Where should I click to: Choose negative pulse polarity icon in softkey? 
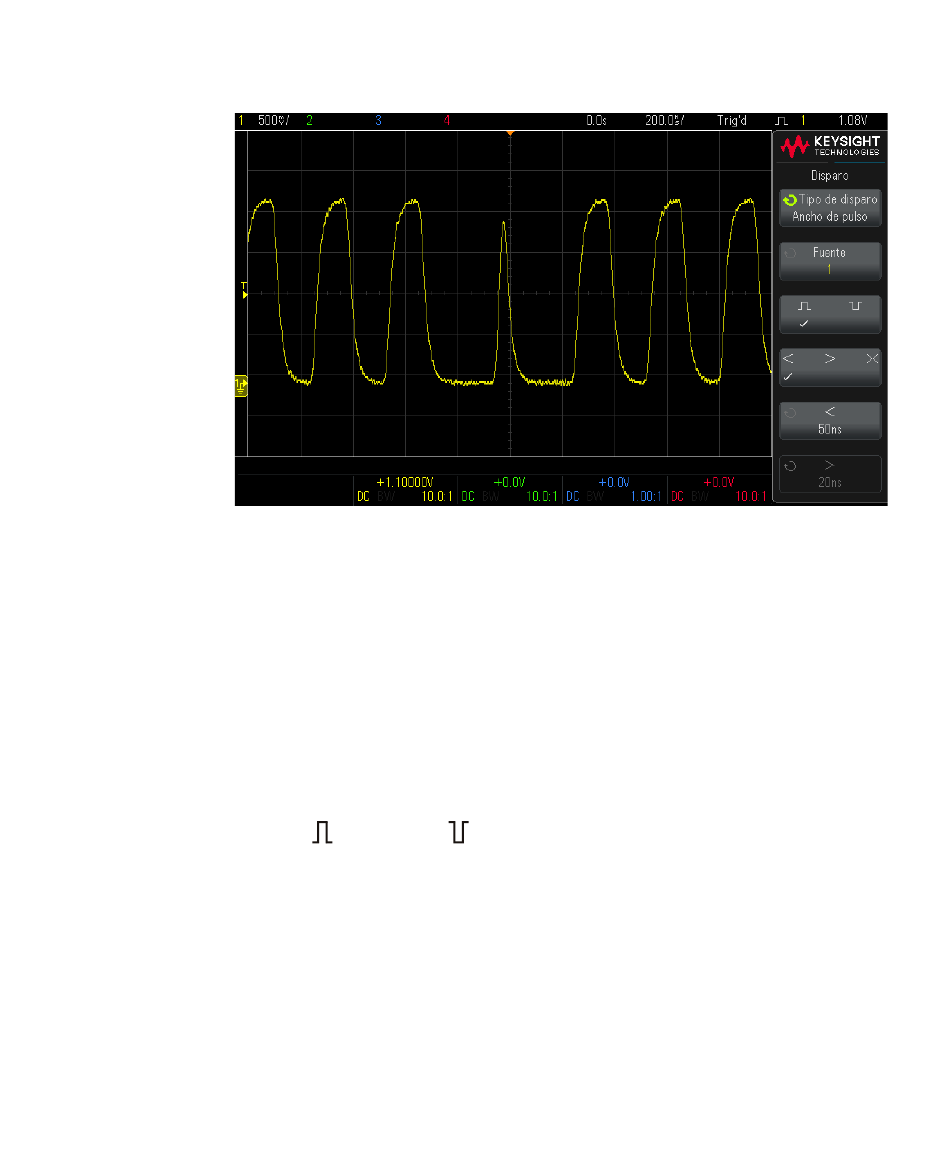pos(855,306)
